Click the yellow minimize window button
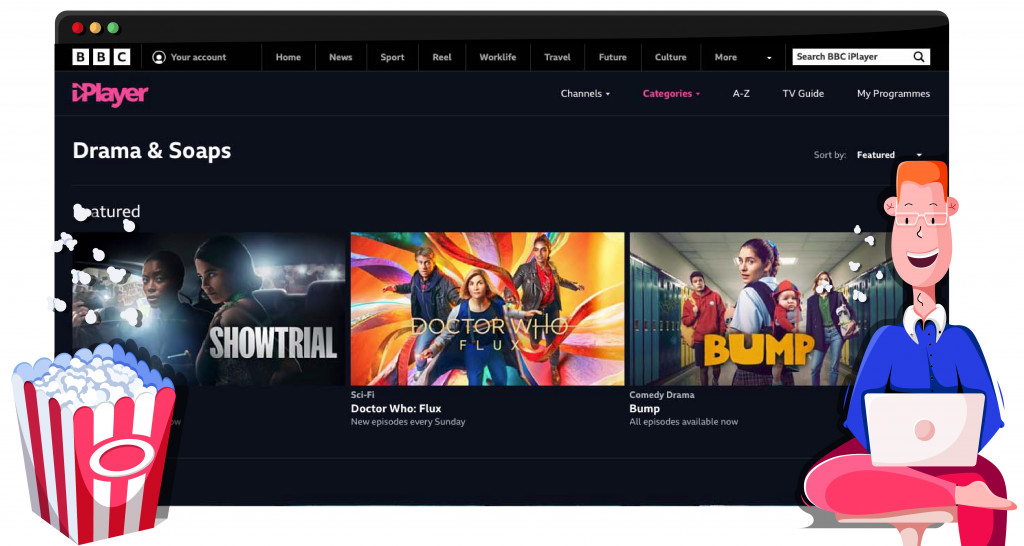The width and height of the screenshot is (1024, 546). click(95, 27)
